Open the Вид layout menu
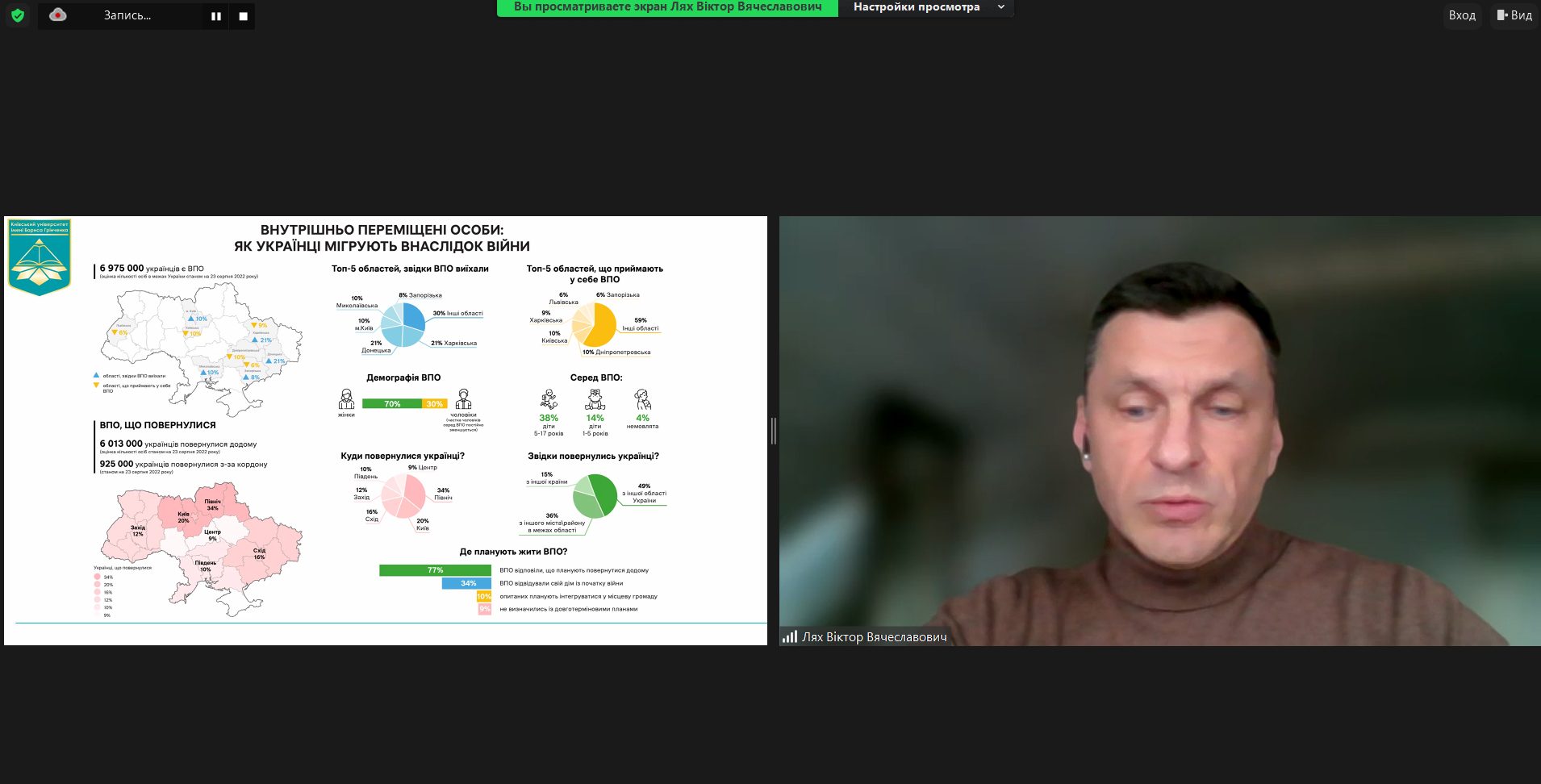The width and height of the screenshot is (1541, 784). point(1514,15)
